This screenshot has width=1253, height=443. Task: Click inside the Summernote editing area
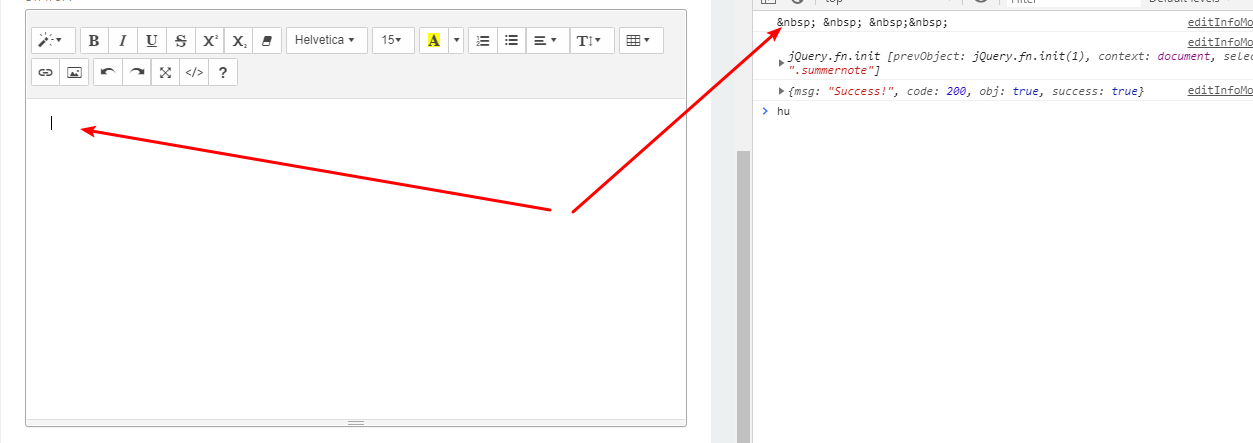[356, 258]
